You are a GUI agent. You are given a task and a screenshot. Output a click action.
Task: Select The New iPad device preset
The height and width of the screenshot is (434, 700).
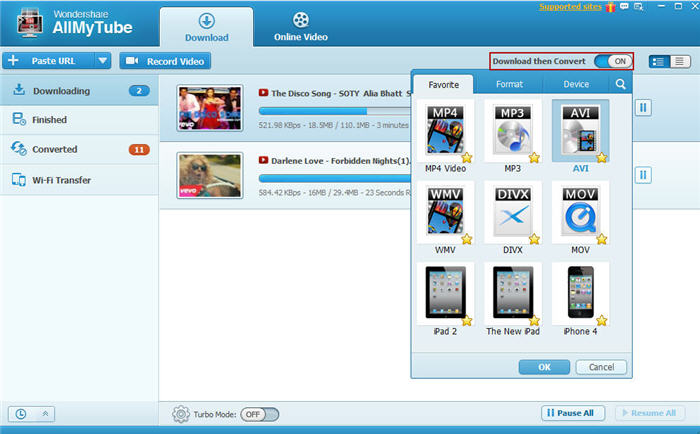tap(512, 293)
